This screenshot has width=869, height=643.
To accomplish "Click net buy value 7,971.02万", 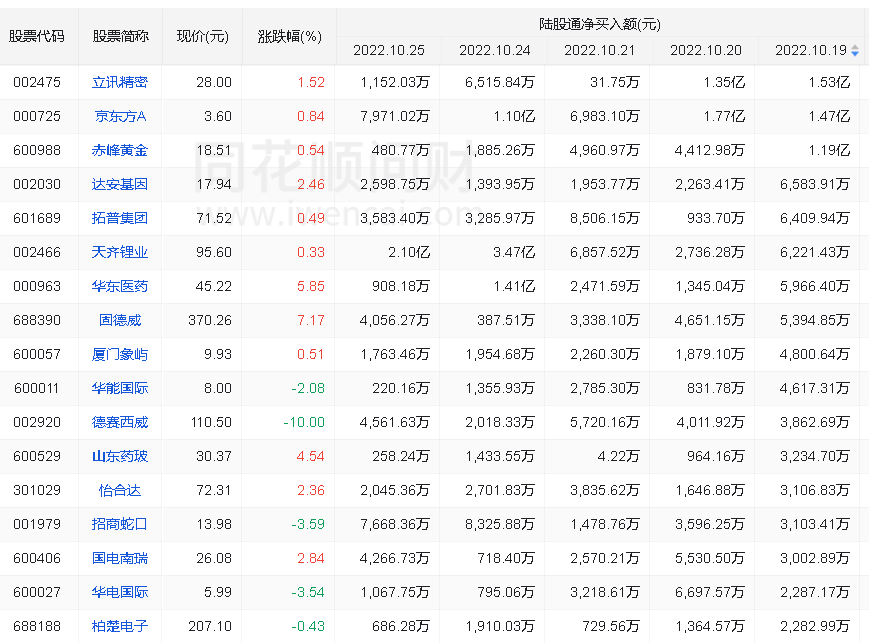I will pyautogui.click(x=395, y=116).
